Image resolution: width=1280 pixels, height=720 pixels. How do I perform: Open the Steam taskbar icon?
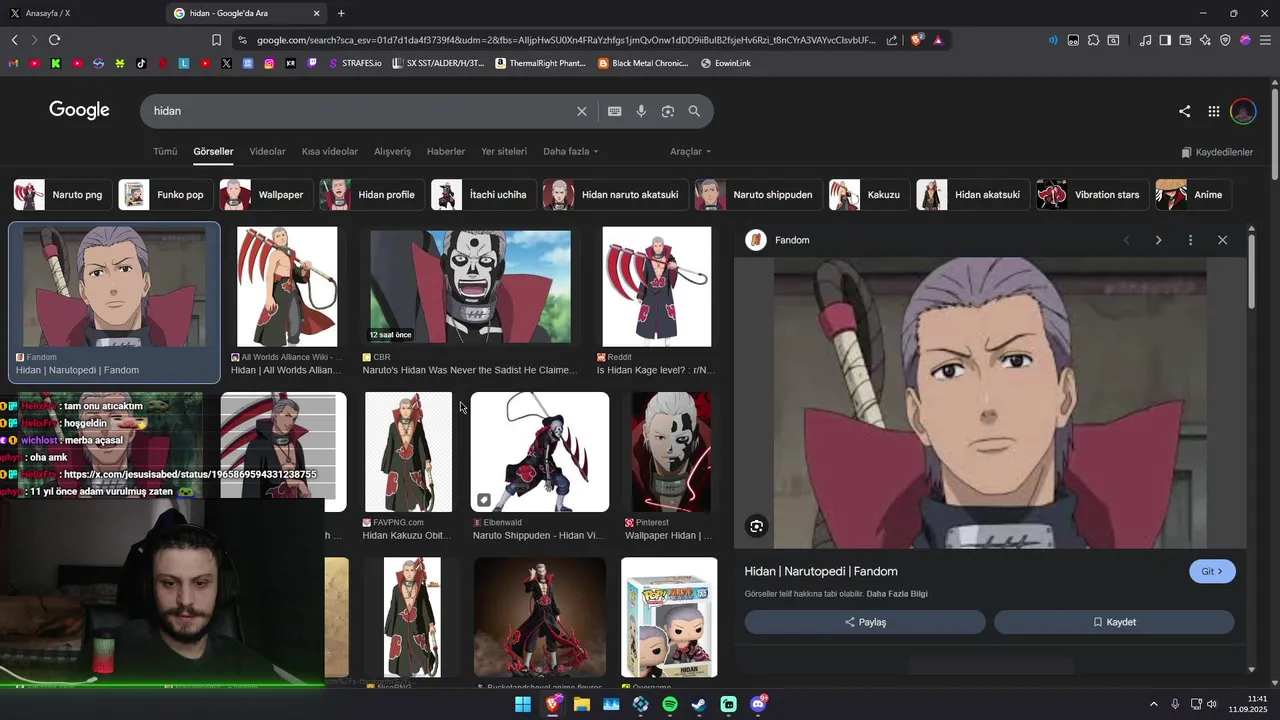click(x=699, y=704)
